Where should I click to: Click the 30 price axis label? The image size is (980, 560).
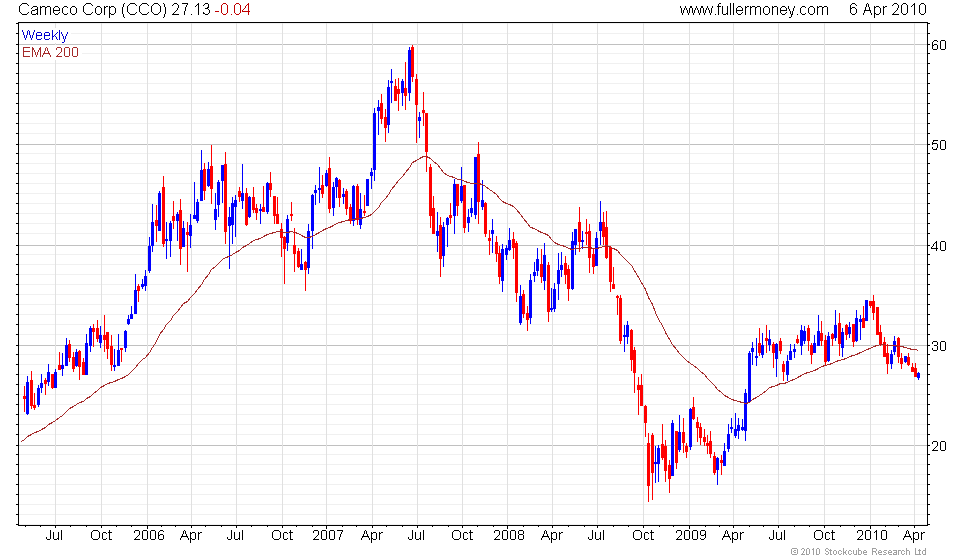point(939,346)
